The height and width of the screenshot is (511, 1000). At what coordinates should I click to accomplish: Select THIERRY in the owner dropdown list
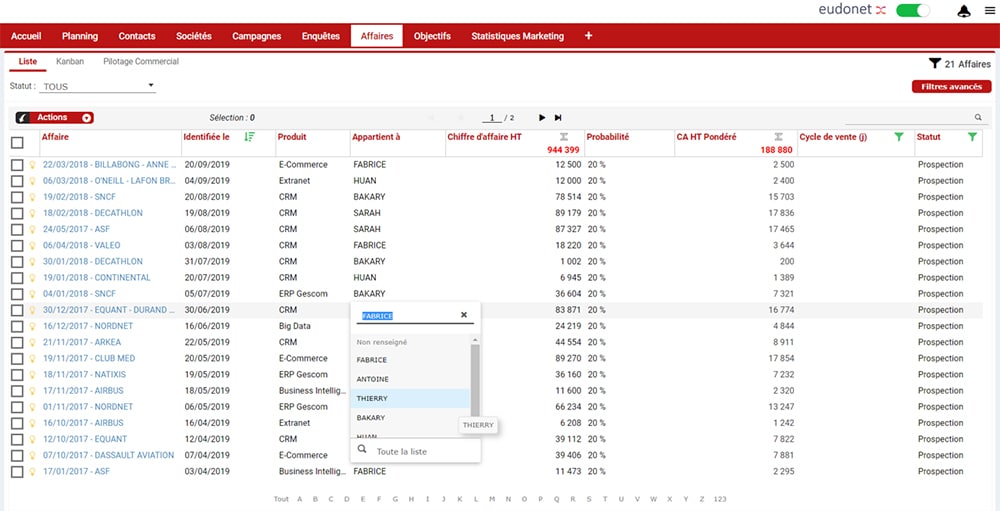click(x=410, y=399)
